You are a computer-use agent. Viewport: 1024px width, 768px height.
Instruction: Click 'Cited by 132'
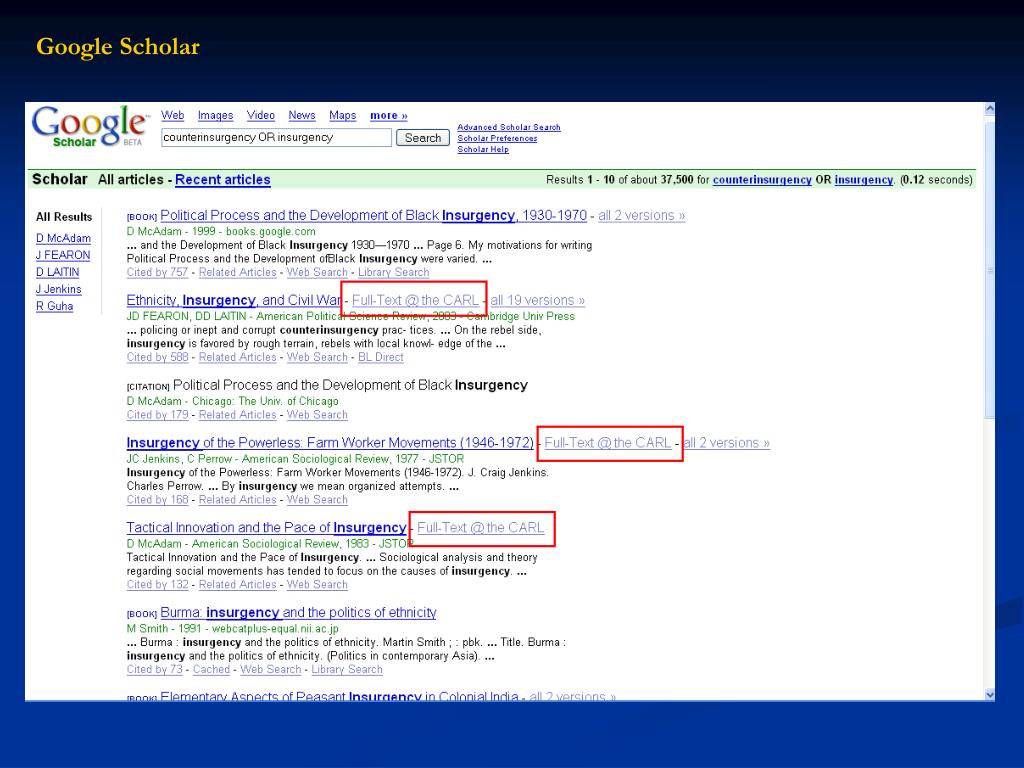[157, 584]
